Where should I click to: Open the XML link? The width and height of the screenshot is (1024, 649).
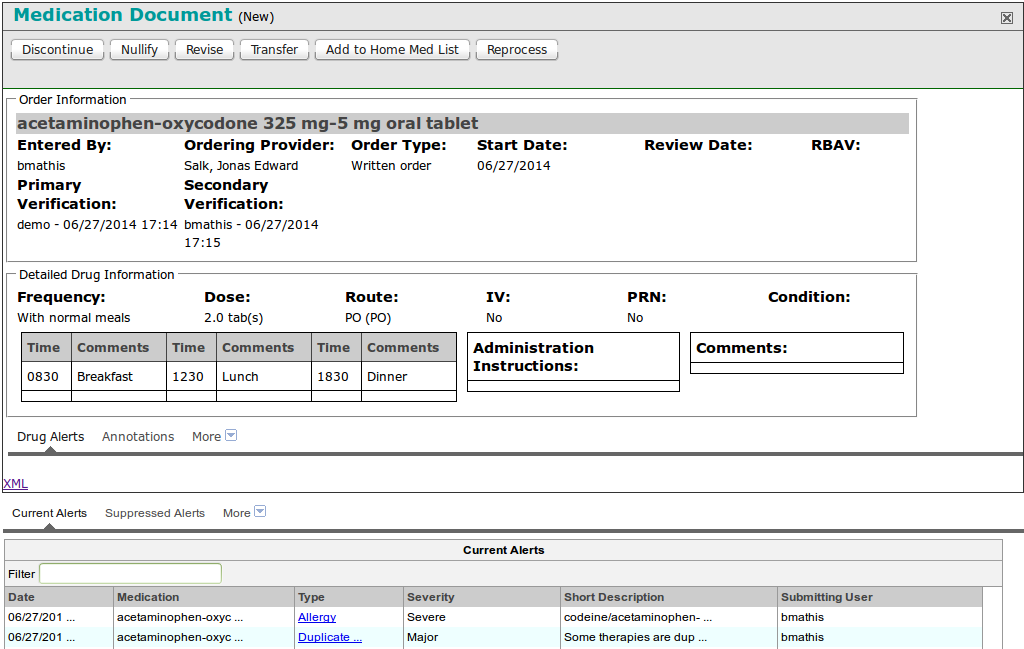[15, 484]
